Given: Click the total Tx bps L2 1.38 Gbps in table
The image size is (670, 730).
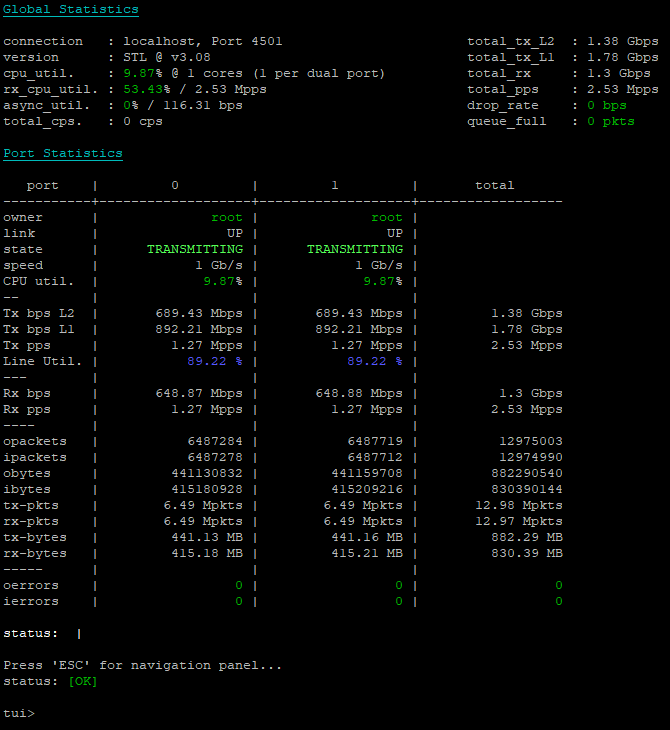Looking at the screenshot, I should [x=527, y=313].
